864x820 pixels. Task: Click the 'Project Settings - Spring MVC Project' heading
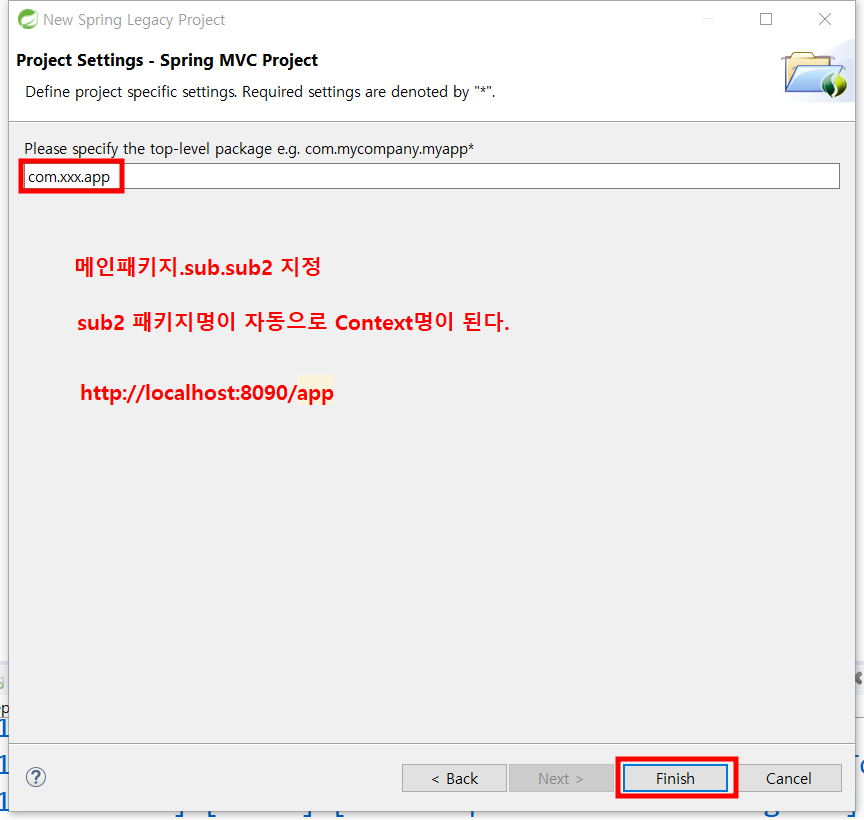tap(167, 60)
